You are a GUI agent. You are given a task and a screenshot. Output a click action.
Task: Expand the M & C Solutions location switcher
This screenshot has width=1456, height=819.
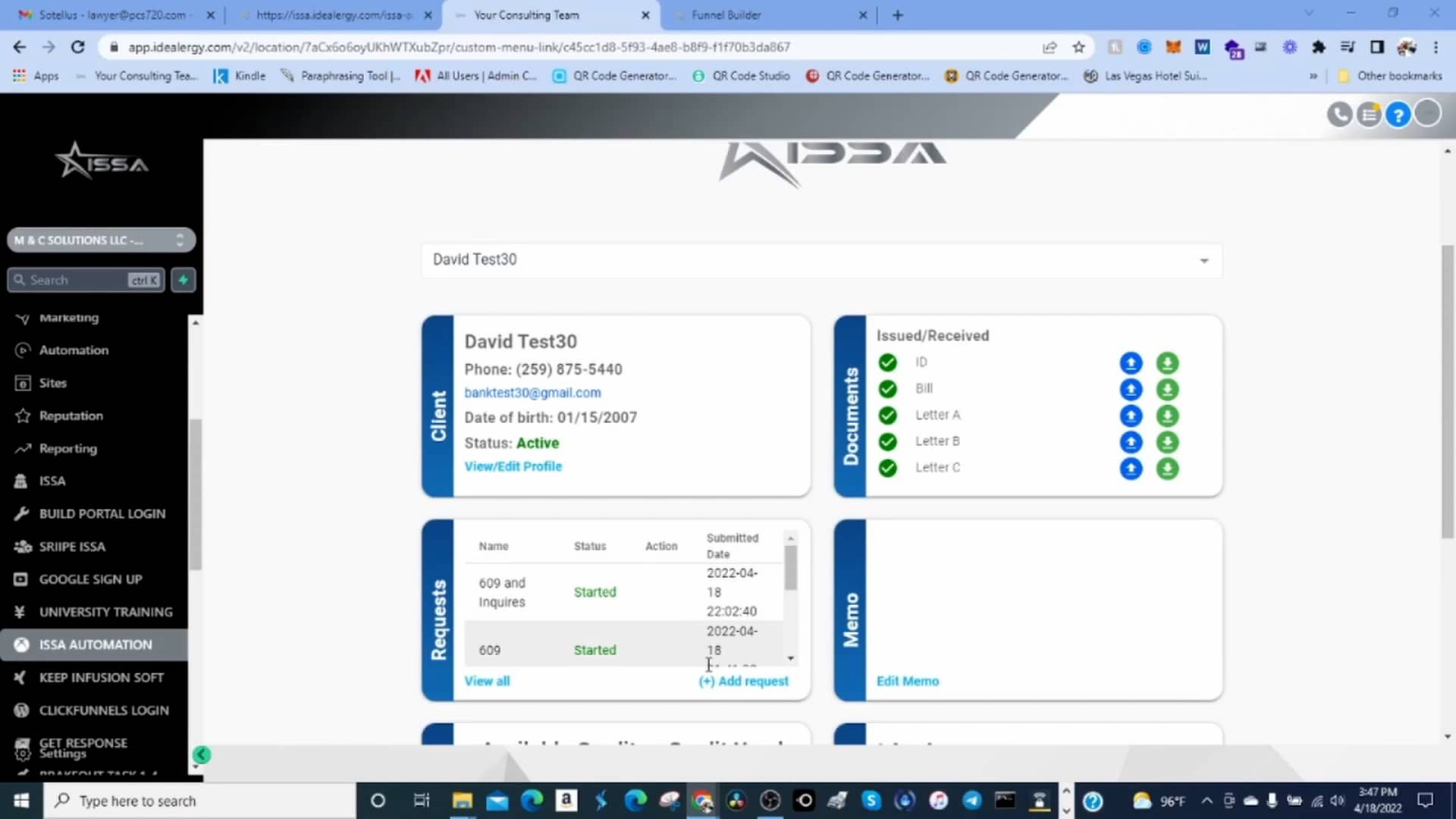[x=179, y=240]
